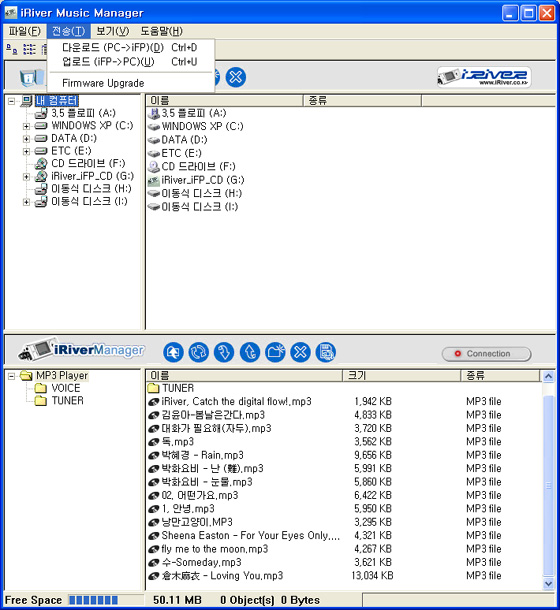Select 이동식 디스크 (H:) icon in list

(154, 193)
